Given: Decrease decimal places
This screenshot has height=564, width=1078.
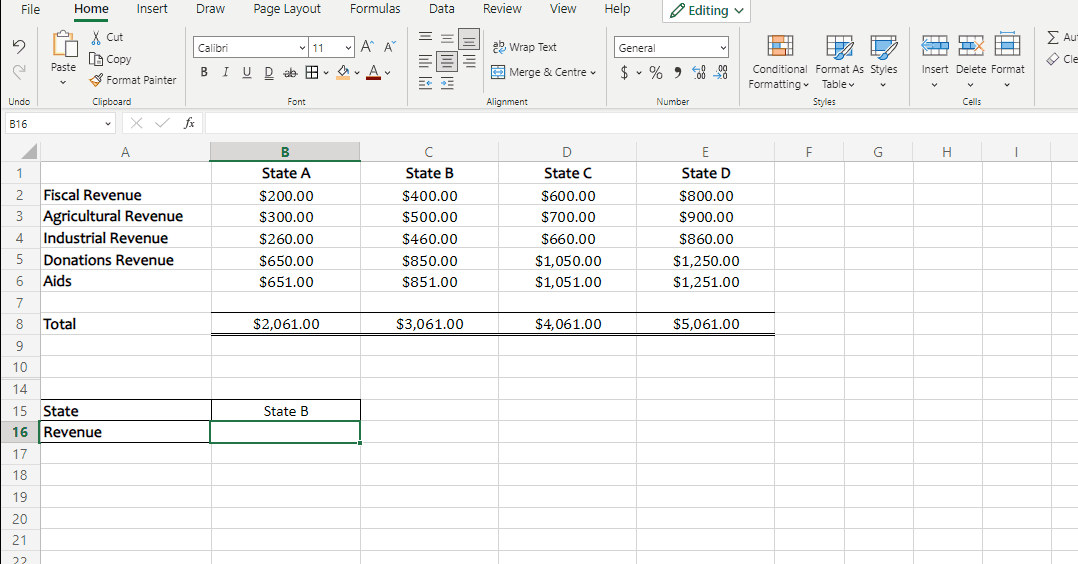Looking at the screenshot, I should point(720,72).
